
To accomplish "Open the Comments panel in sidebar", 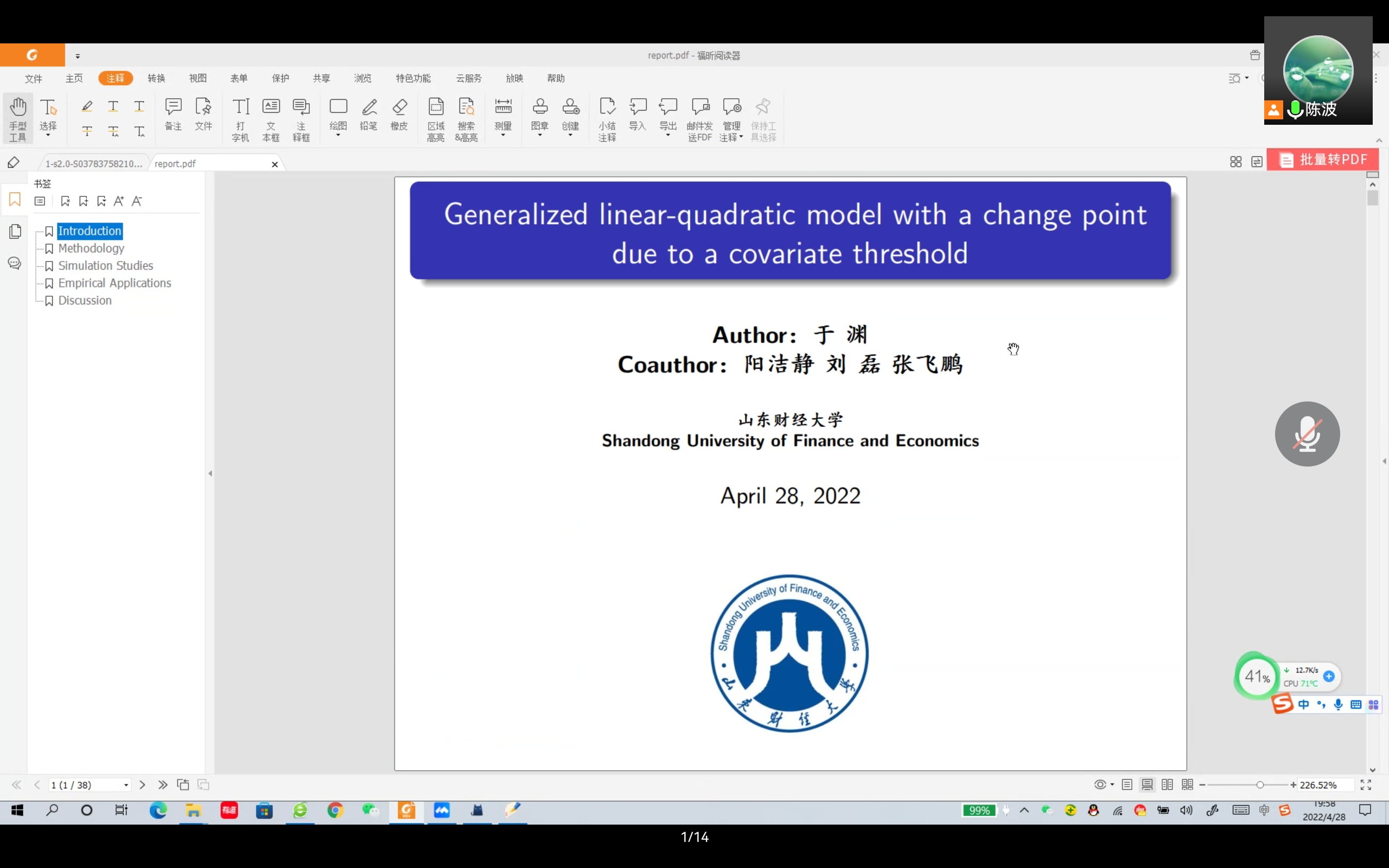I will click(x=15, y=264).
